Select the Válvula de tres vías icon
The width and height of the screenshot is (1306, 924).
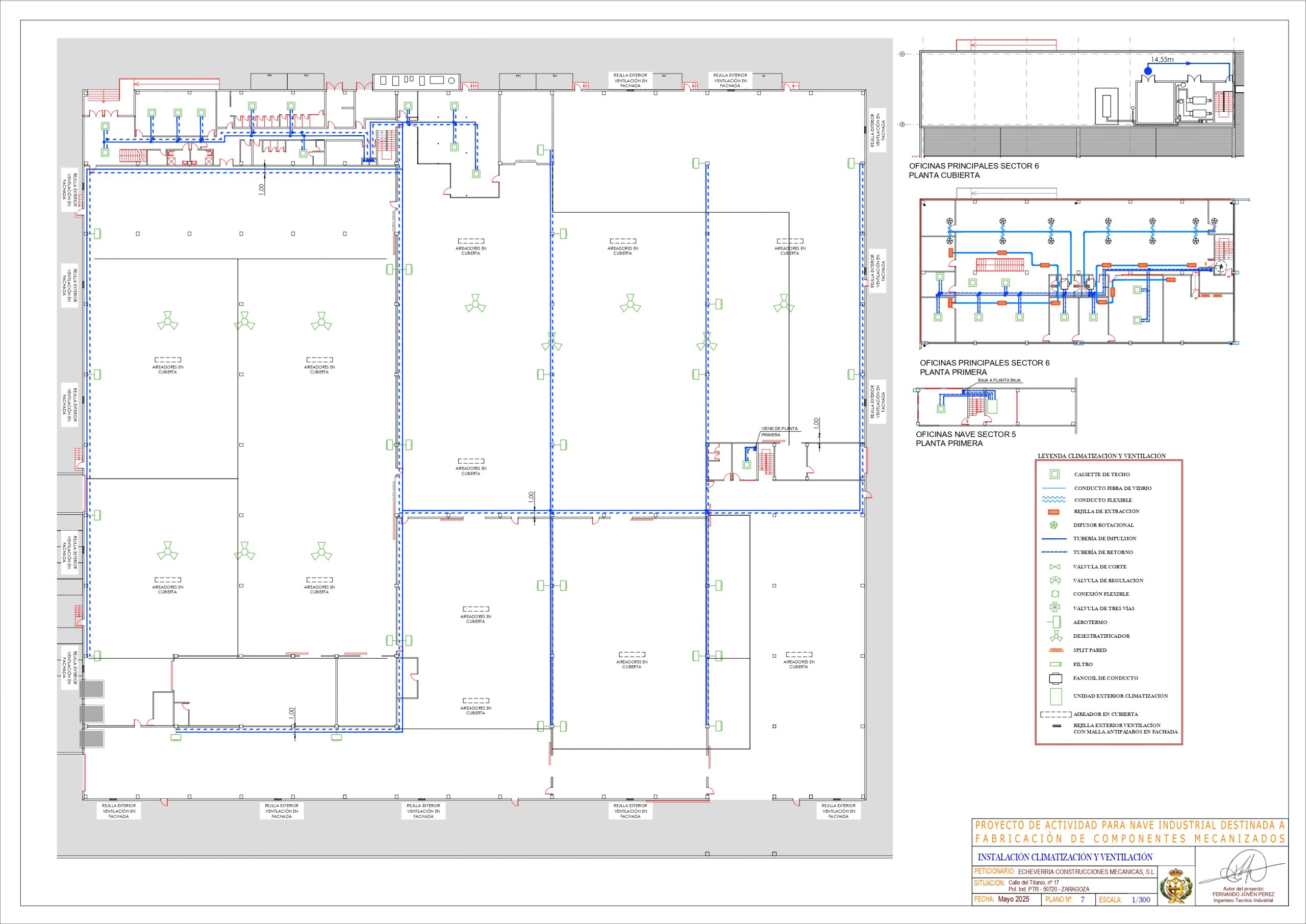pos(1055,608)
